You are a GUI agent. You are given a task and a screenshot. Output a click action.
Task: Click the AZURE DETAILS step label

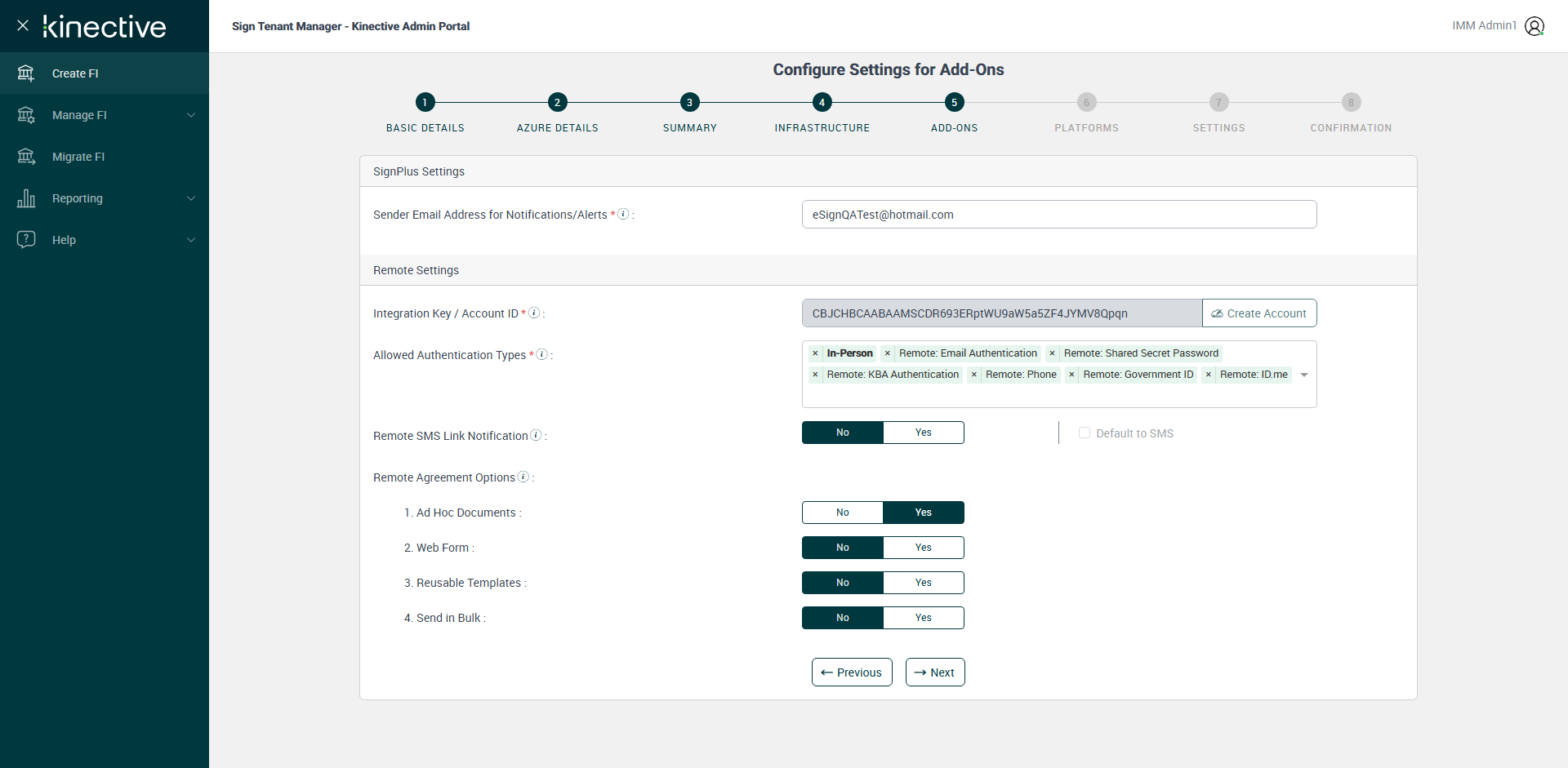click(557, 128)
